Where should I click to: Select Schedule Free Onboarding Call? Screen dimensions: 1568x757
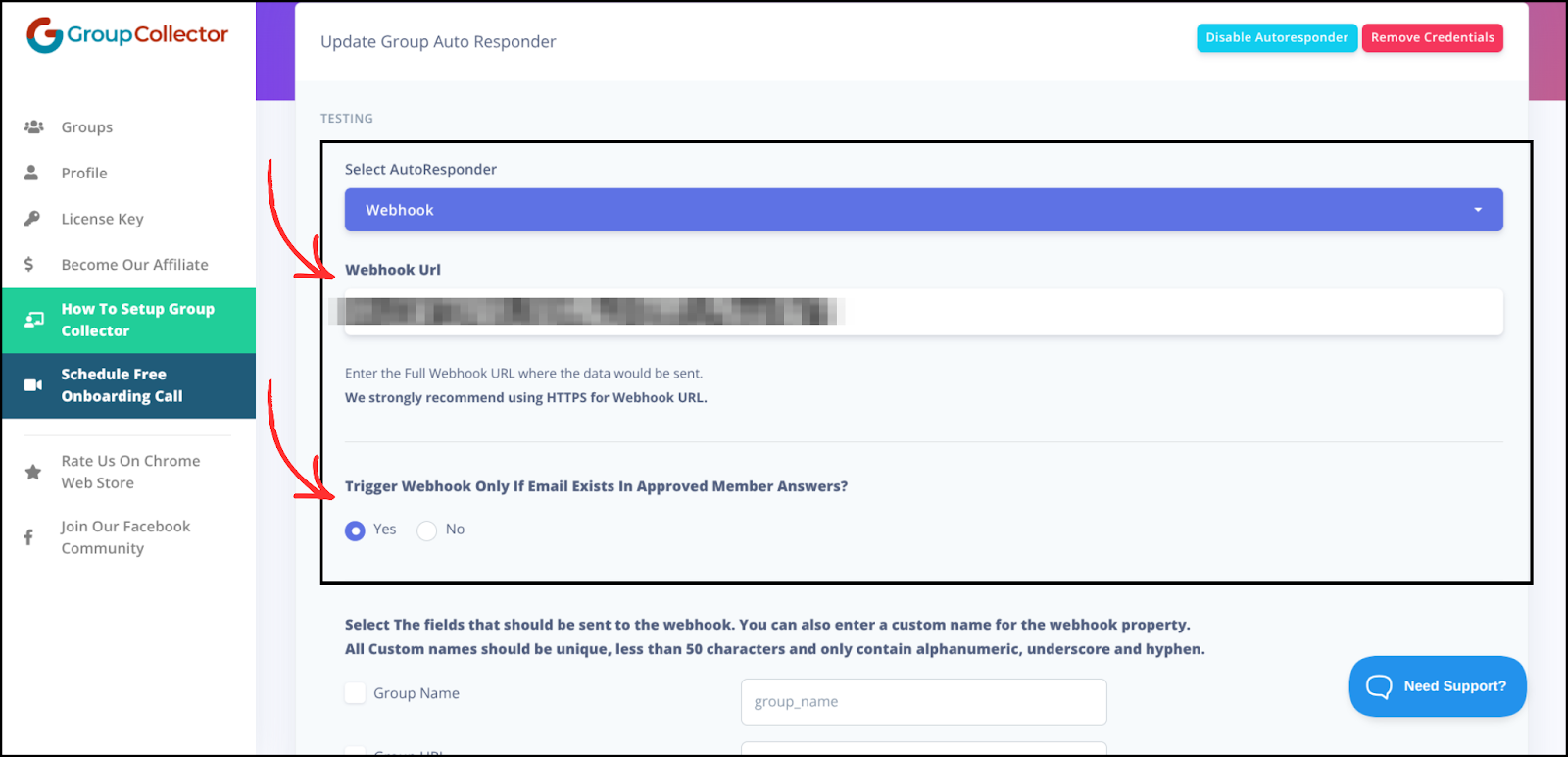129,385
